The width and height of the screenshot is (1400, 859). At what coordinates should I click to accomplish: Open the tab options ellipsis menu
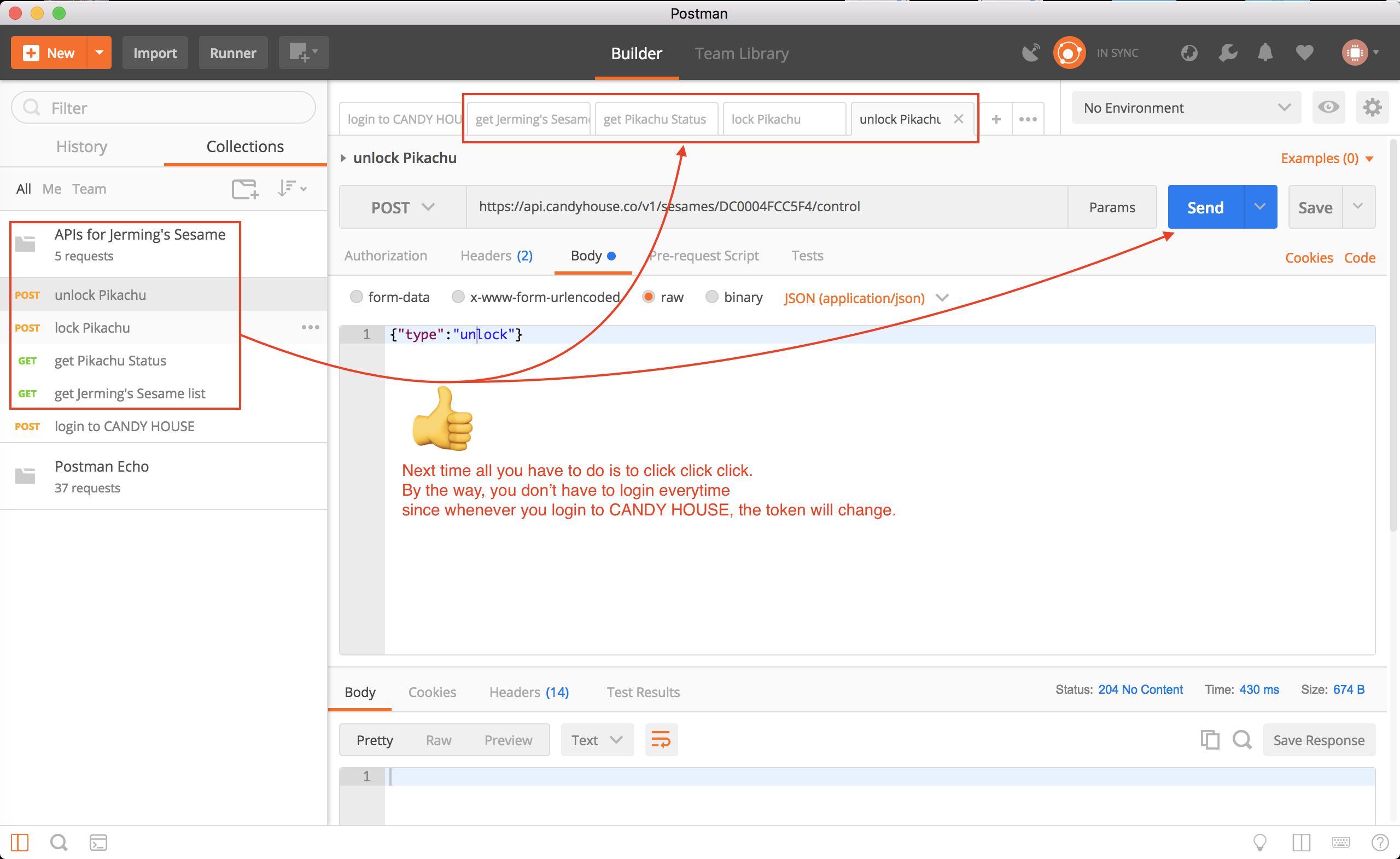[x=1028, y=119]
